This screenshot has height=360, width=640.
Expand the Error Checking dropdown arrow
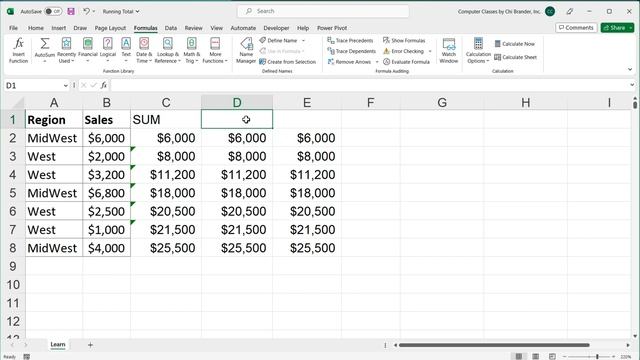(430, 51)
